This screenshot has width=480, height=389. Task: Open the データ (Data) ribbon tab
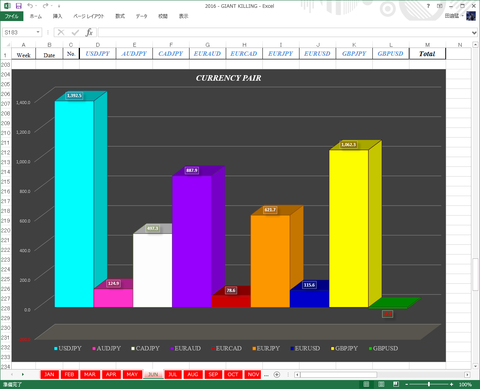point(141,16)
